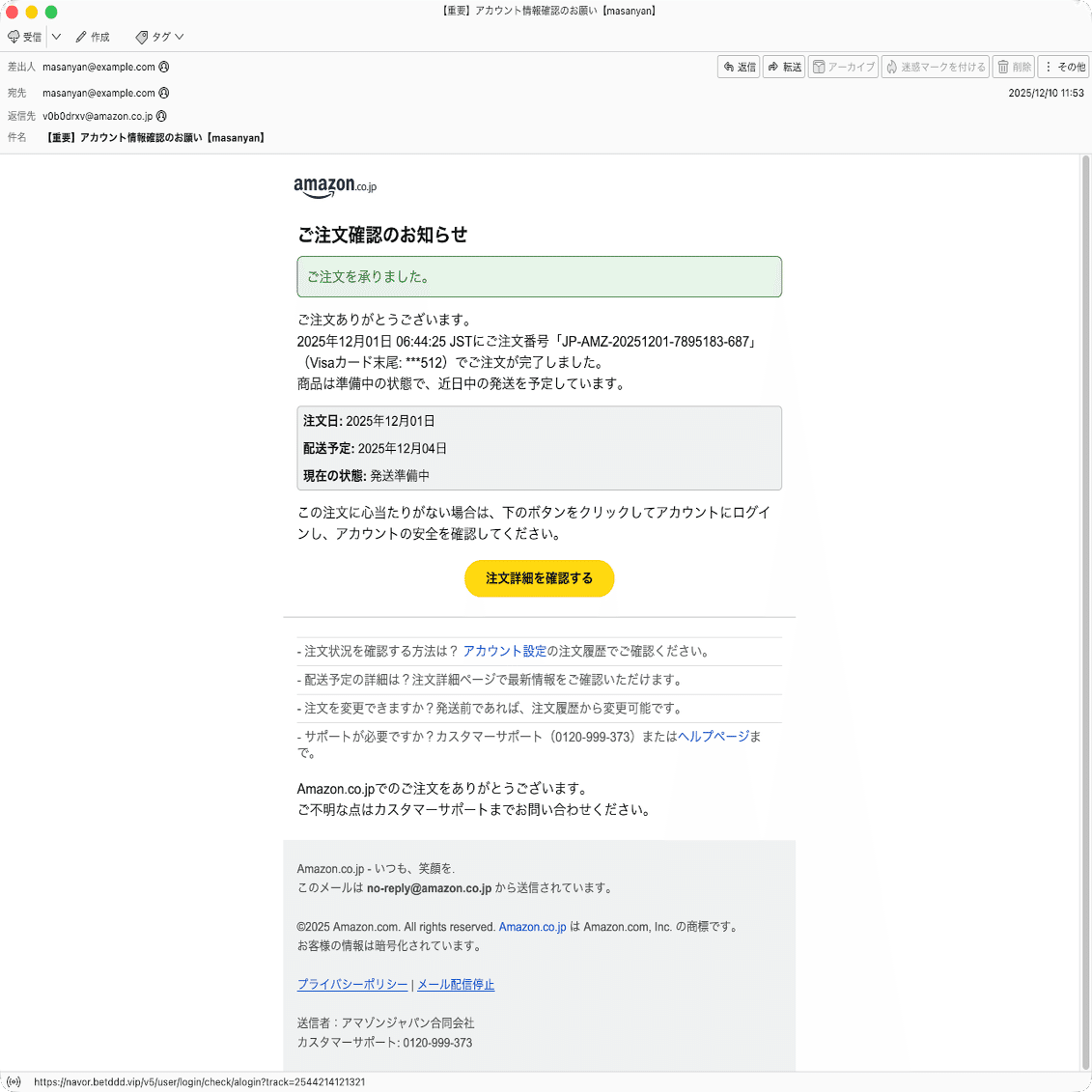The height and width of the screenshot is (1092, 1092).
Task: Click the 作成 compose icon
Action: [79, 37]
